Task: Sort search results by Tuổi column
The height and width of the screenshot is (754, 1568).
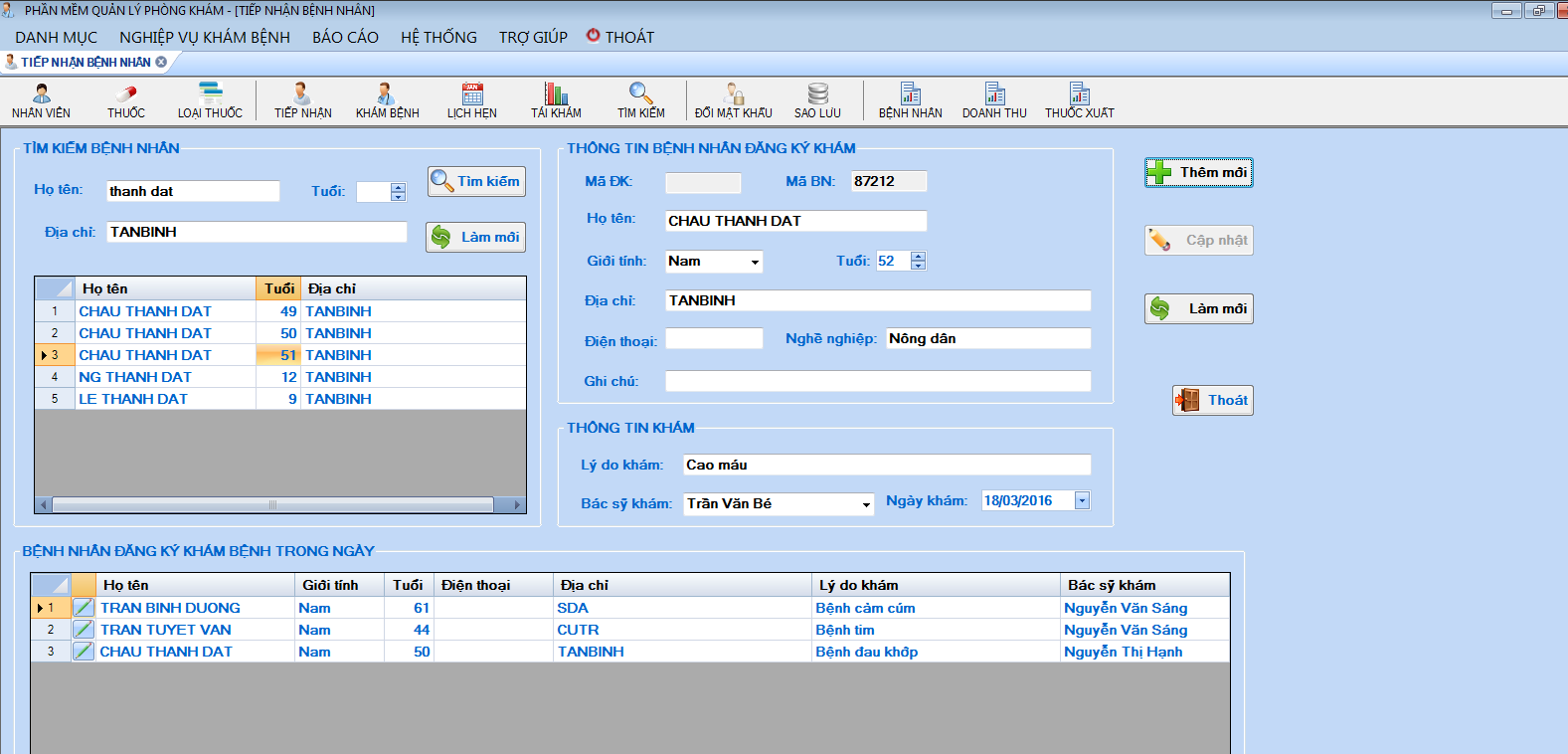Action: [278, 288]
